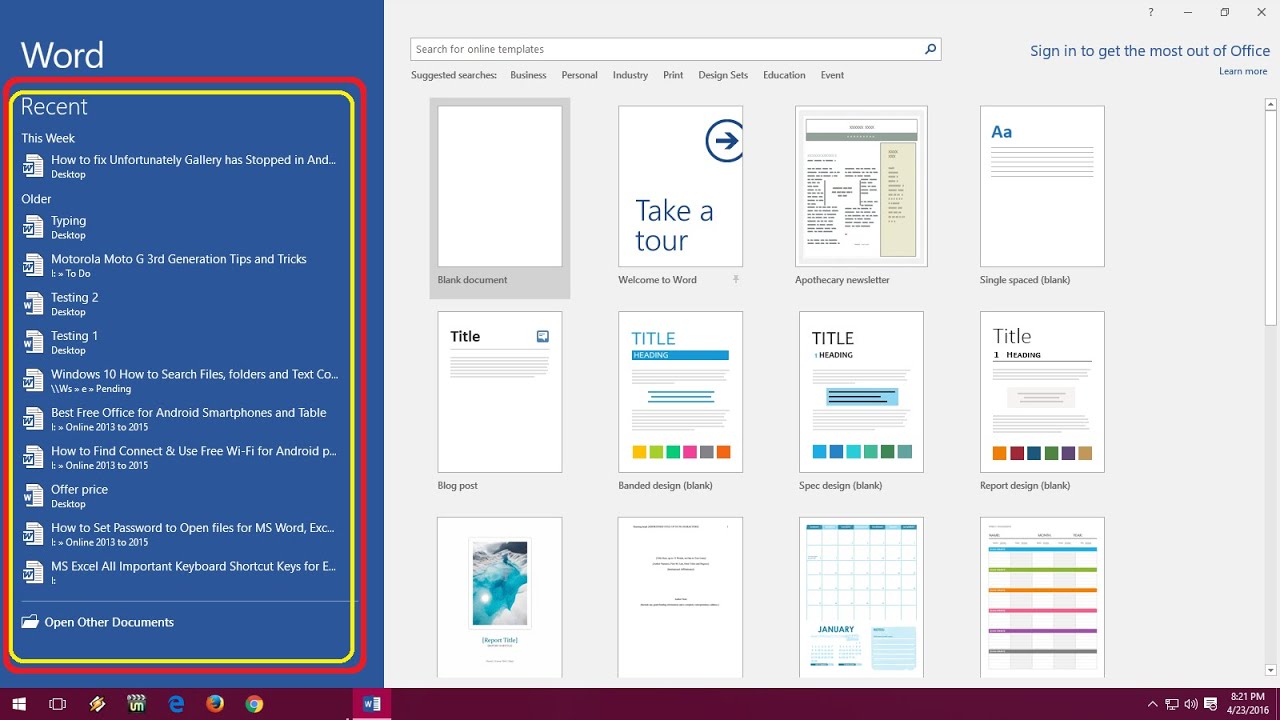Click file icon beside Motorola Moto G document

33,266
